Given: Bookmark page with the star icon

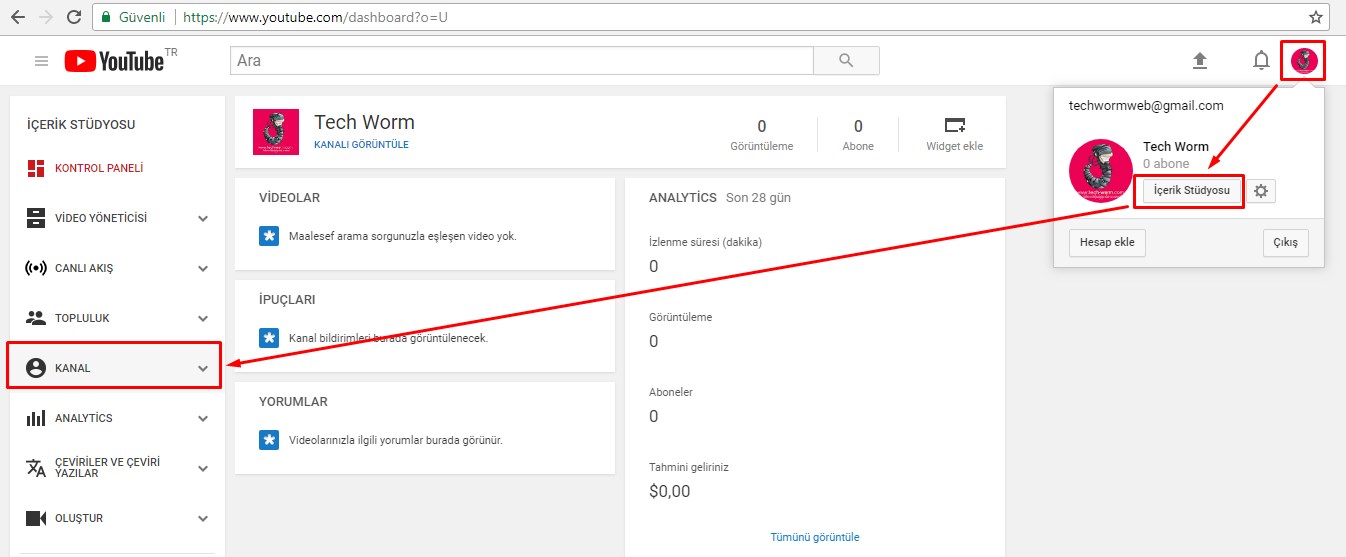Looking at the screenshot, I should [1316, 17].
